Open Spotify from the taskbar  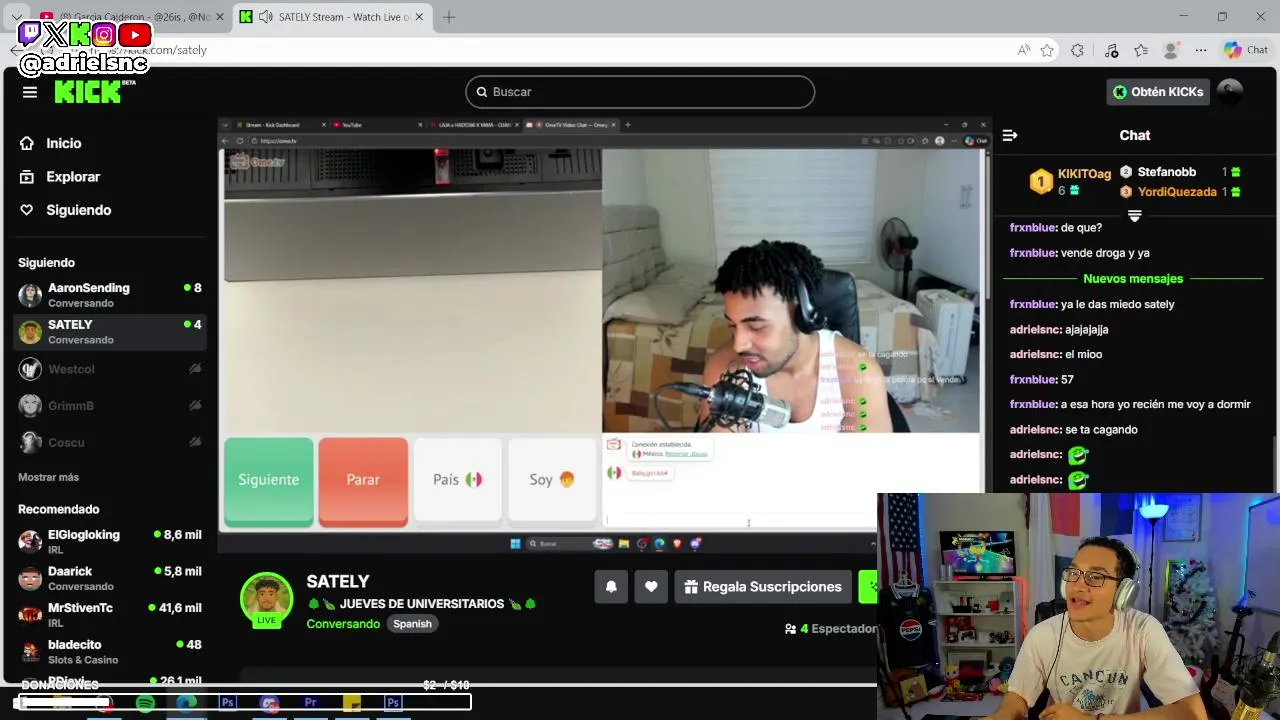[145, 703]
